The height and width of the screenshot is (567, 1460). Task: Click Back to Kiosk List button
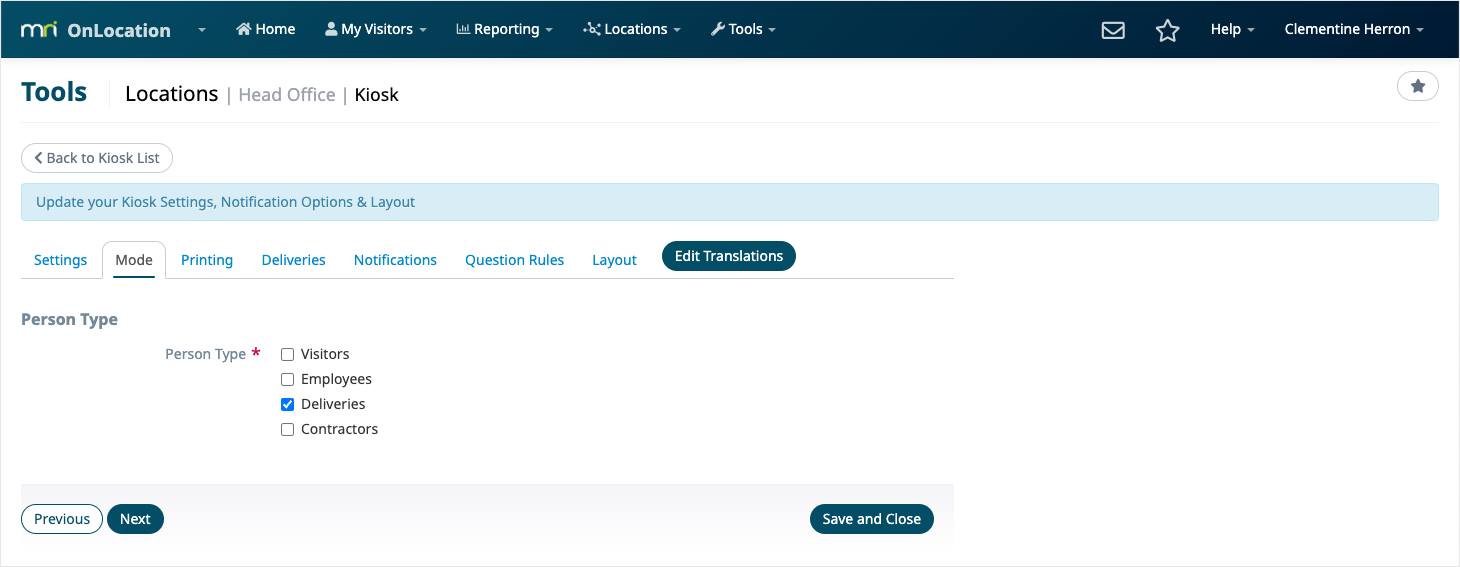coord(97,158)
